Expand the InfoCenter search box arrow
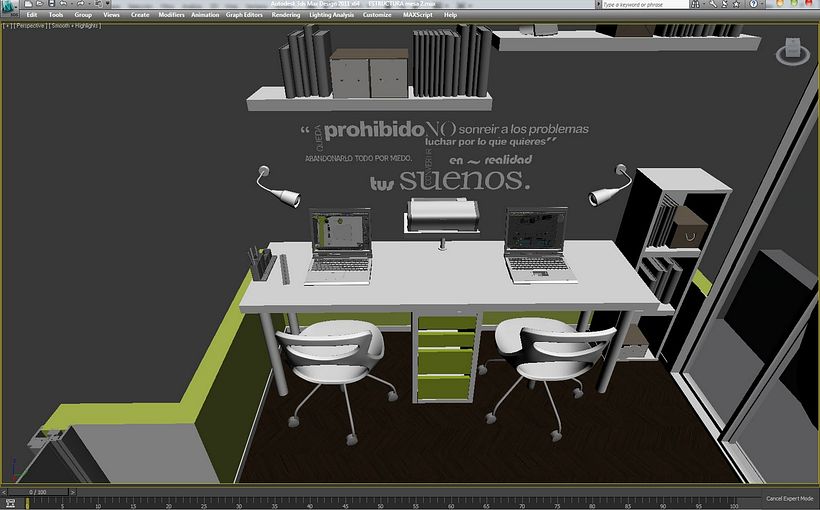The height and width of the screenshot is (510, 820). click(599, 4)
